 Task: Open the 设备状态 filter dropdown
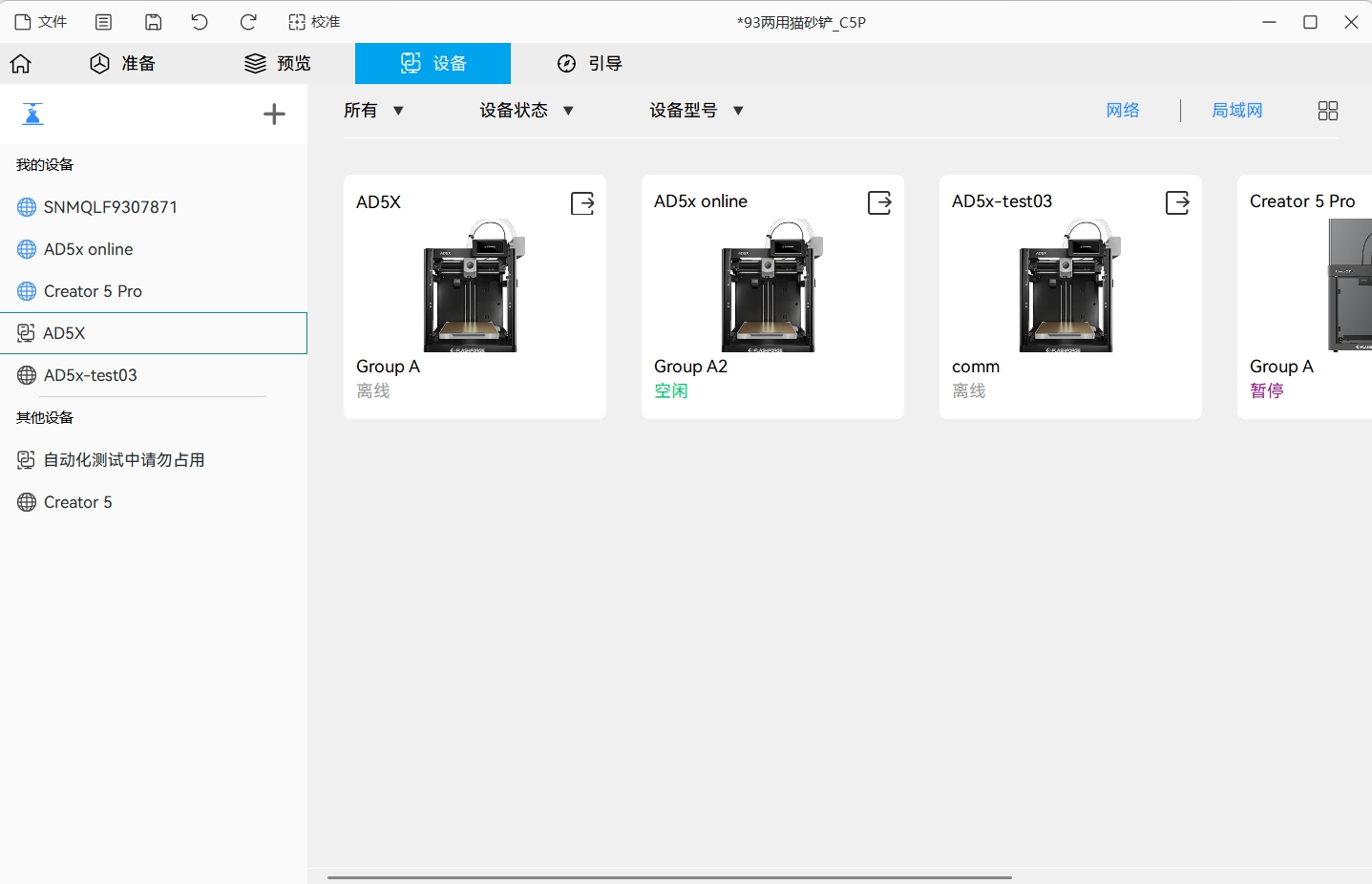(x=527, y=111)
